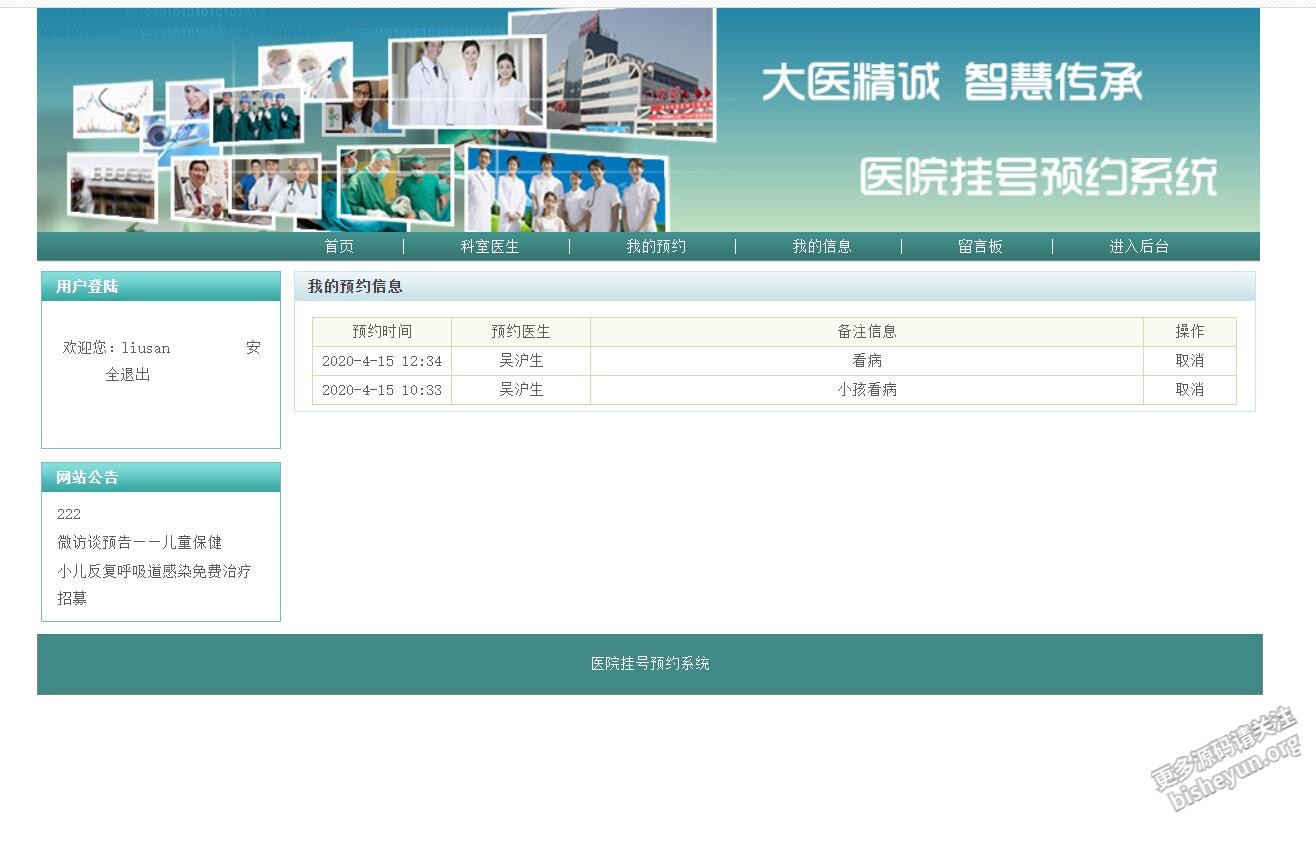Cancel the 12:34 appointment with 取消
1316x849 pixels.
click(x=1189, y=361)
